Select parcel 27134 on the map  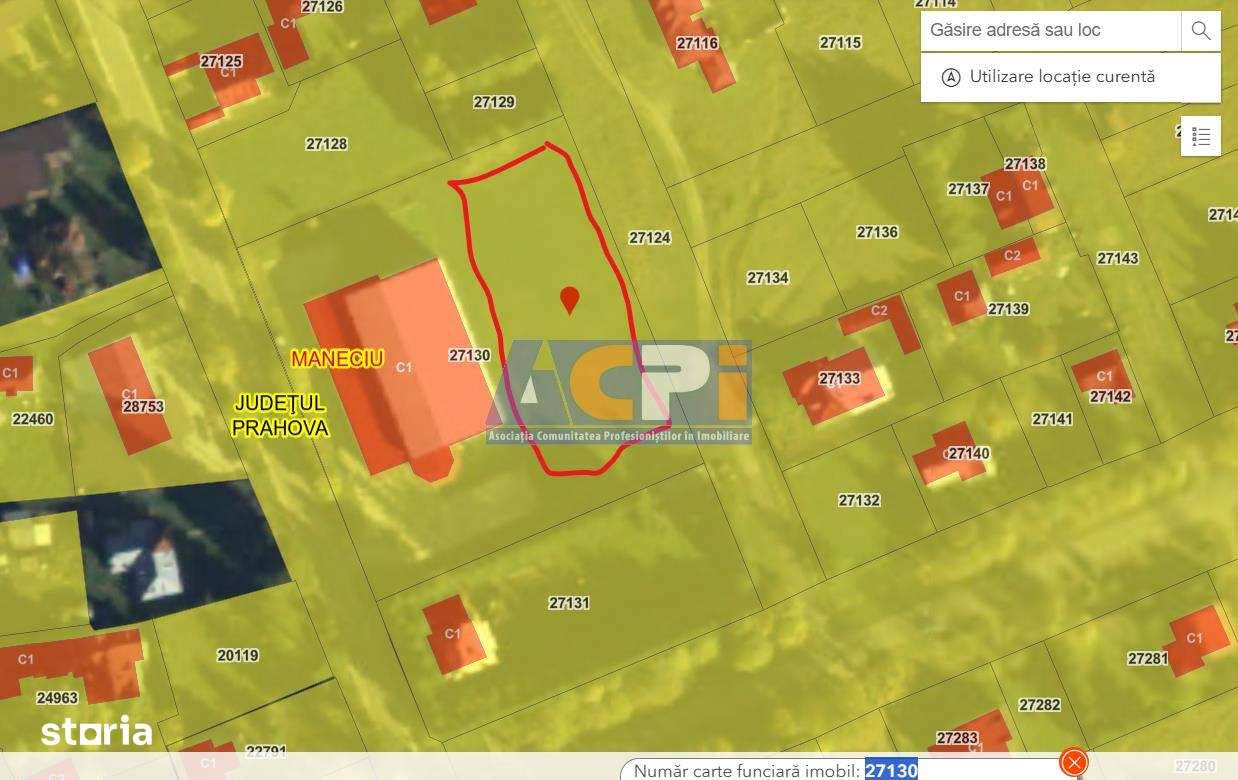pyautogui.click(x=768, y=278)
